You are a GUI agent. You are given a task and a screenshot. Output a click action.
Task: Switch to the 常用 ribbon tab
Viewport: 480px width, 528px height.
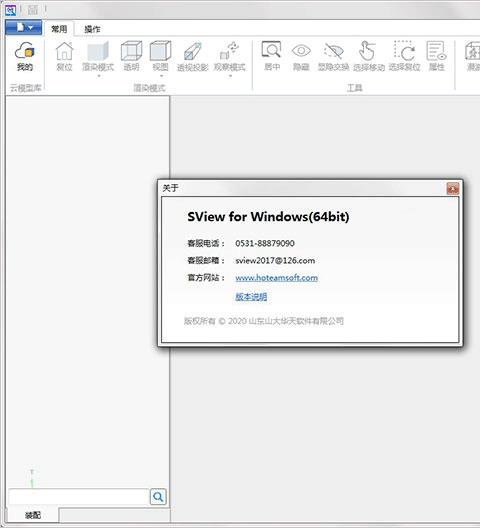59,29
